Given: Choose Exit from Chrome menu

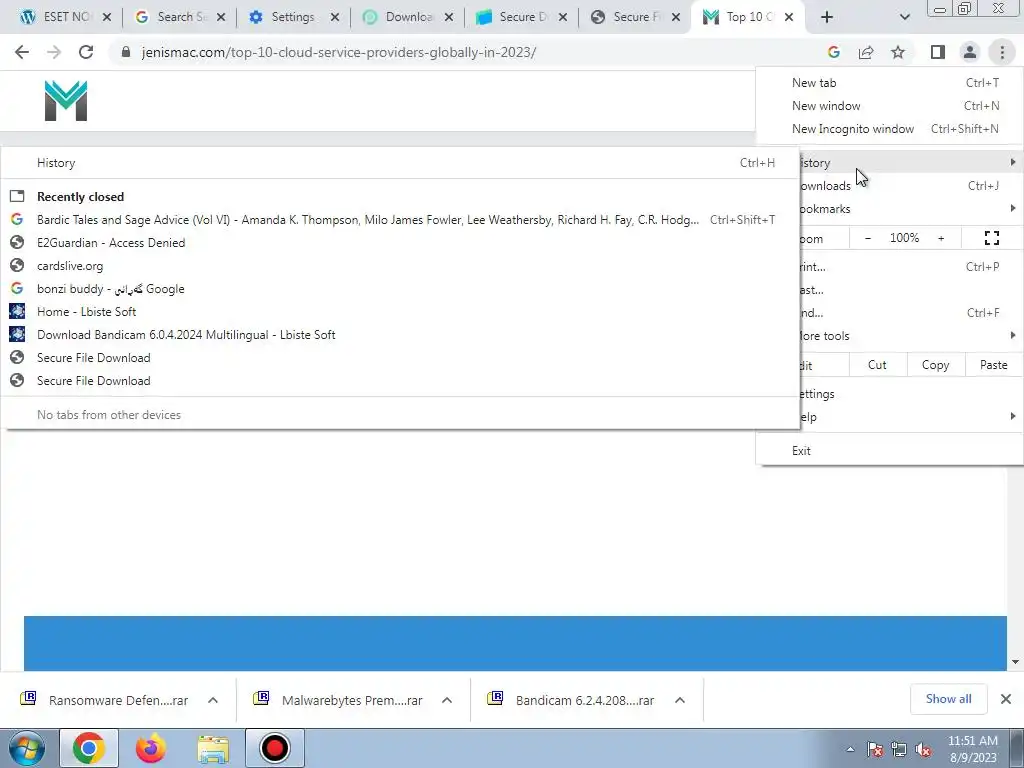Looking at the screenshot, I should pyautogui.click(x=889, y=451).
